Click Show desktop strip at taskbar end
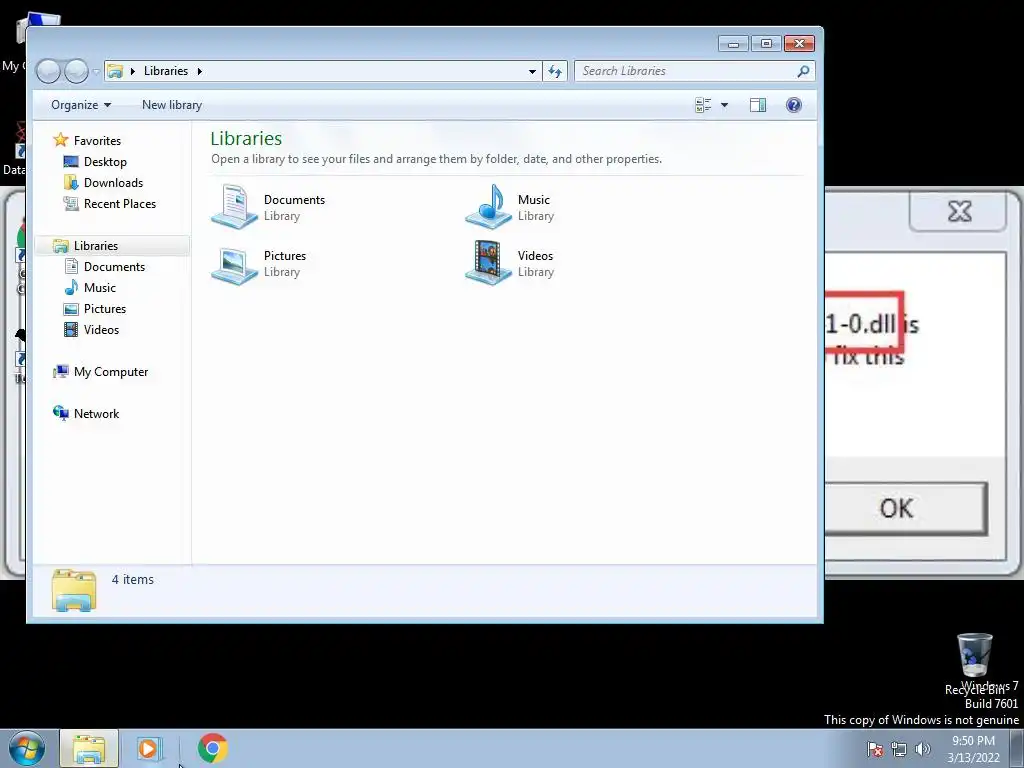The image size is (1024, 768). click(x=1017, y=748)
